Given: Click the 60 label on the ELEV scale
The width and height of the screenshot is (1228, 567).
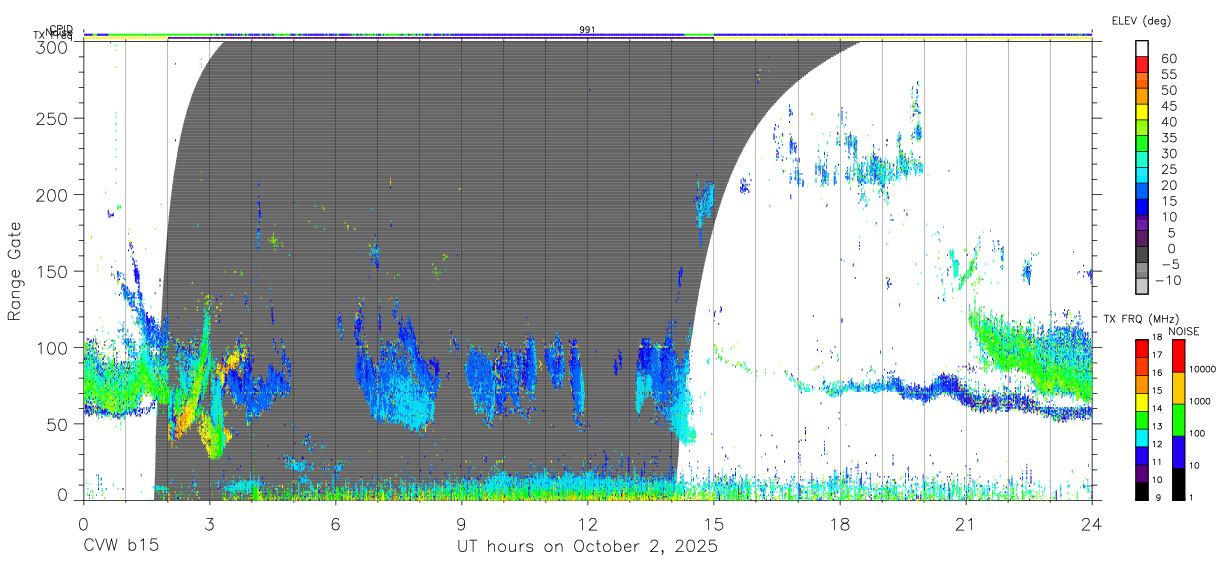Looking at the screenshot, I should (1168, 58).
